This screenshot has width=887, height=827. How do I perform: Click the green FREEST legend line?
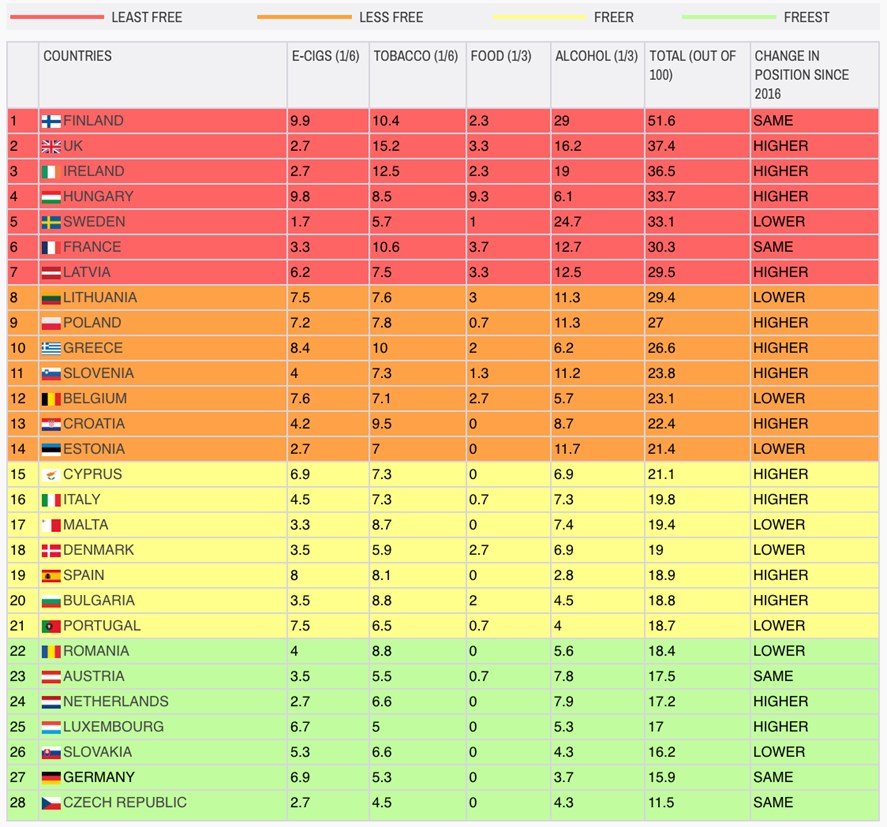[x=728, y=17]
